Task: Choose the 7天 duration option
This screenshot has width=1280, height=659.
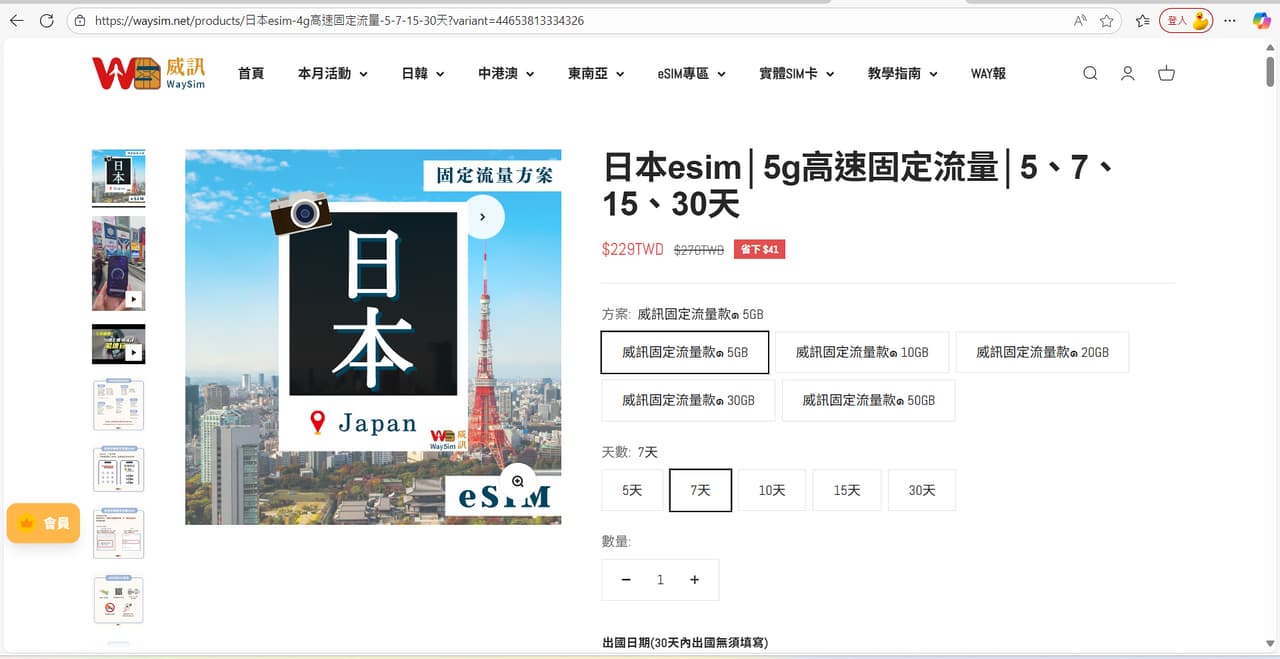Action: 700,490
